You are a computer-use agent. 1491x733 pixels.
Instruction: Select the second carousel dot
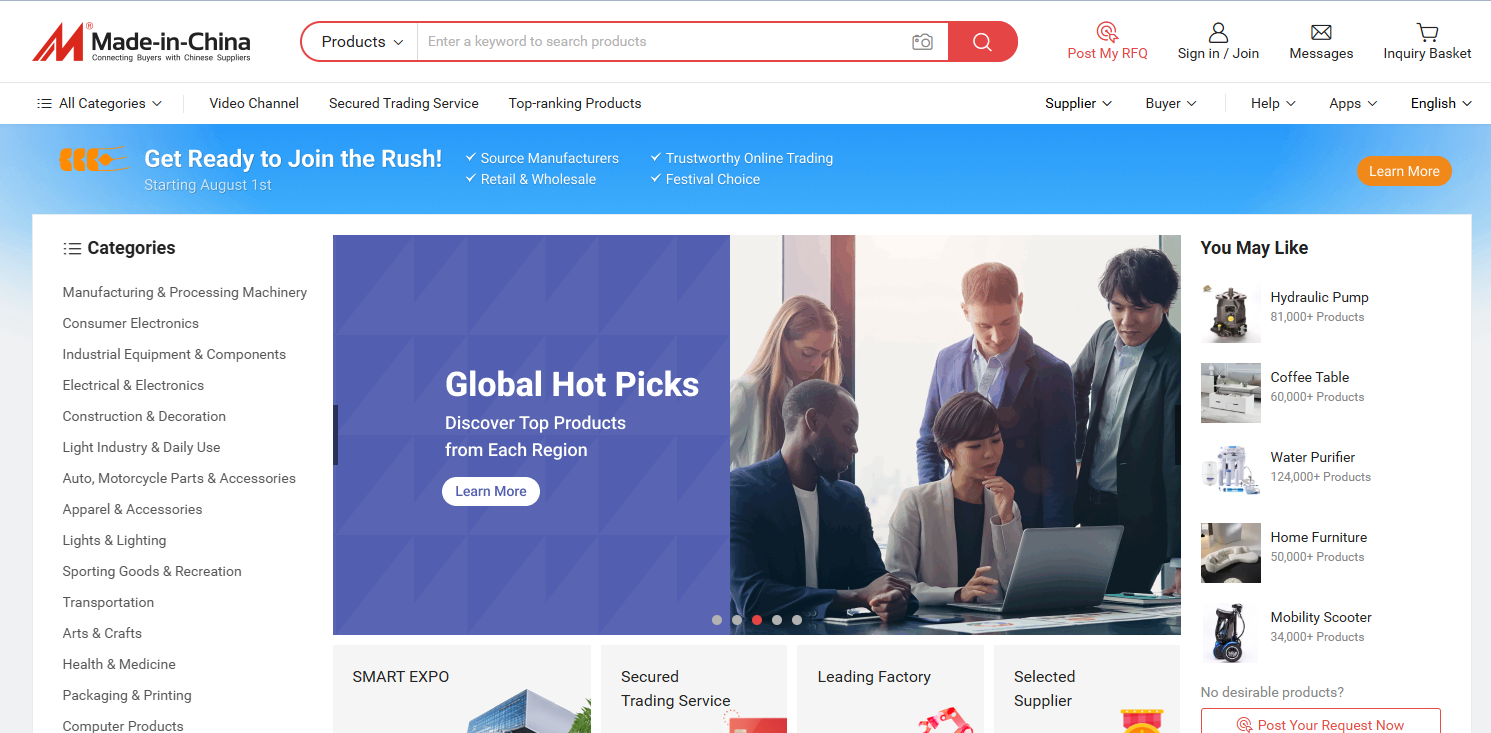click(737, 620)
